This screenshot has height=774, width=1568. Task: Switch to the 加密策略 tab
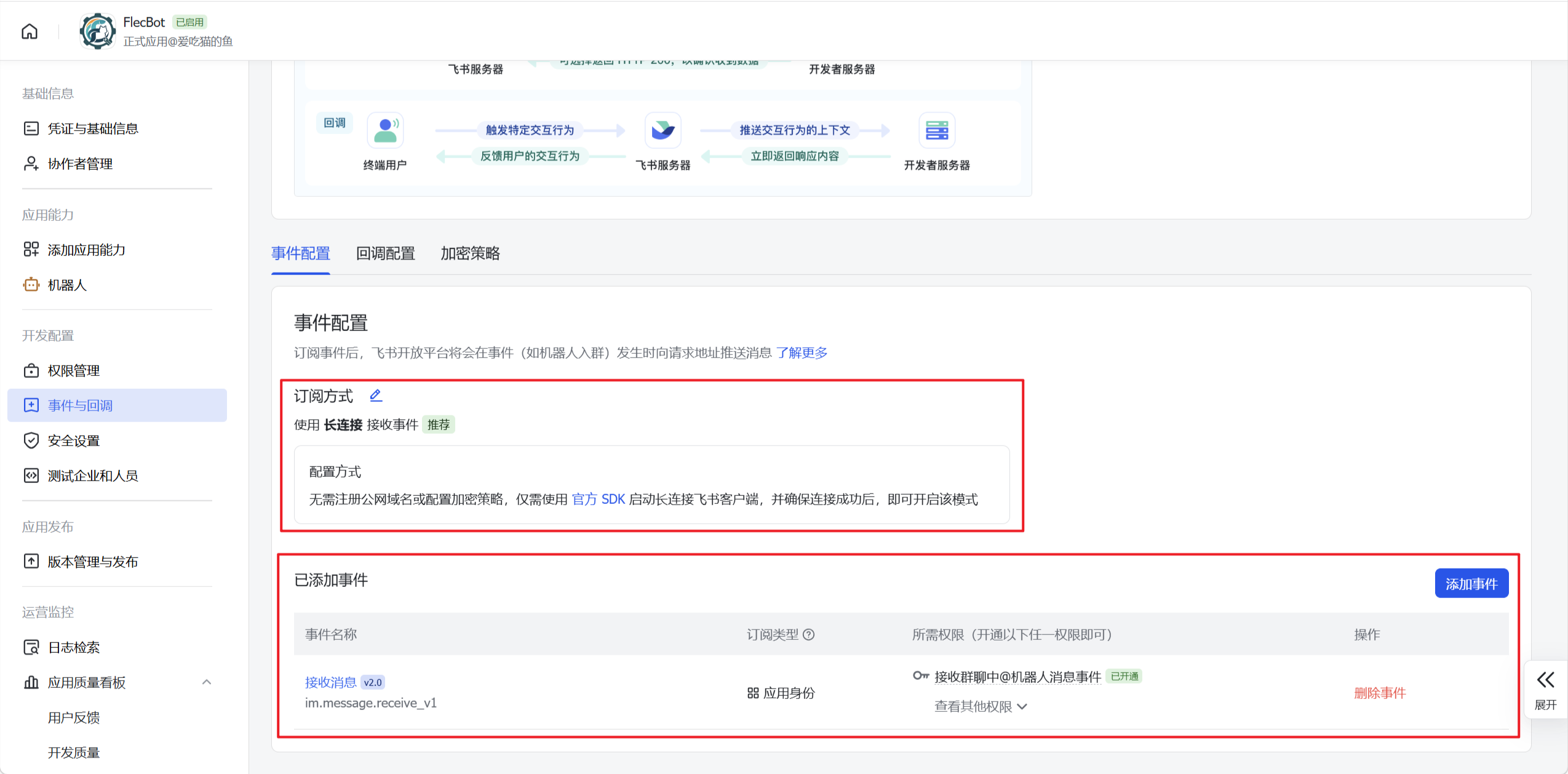[471, 253]
